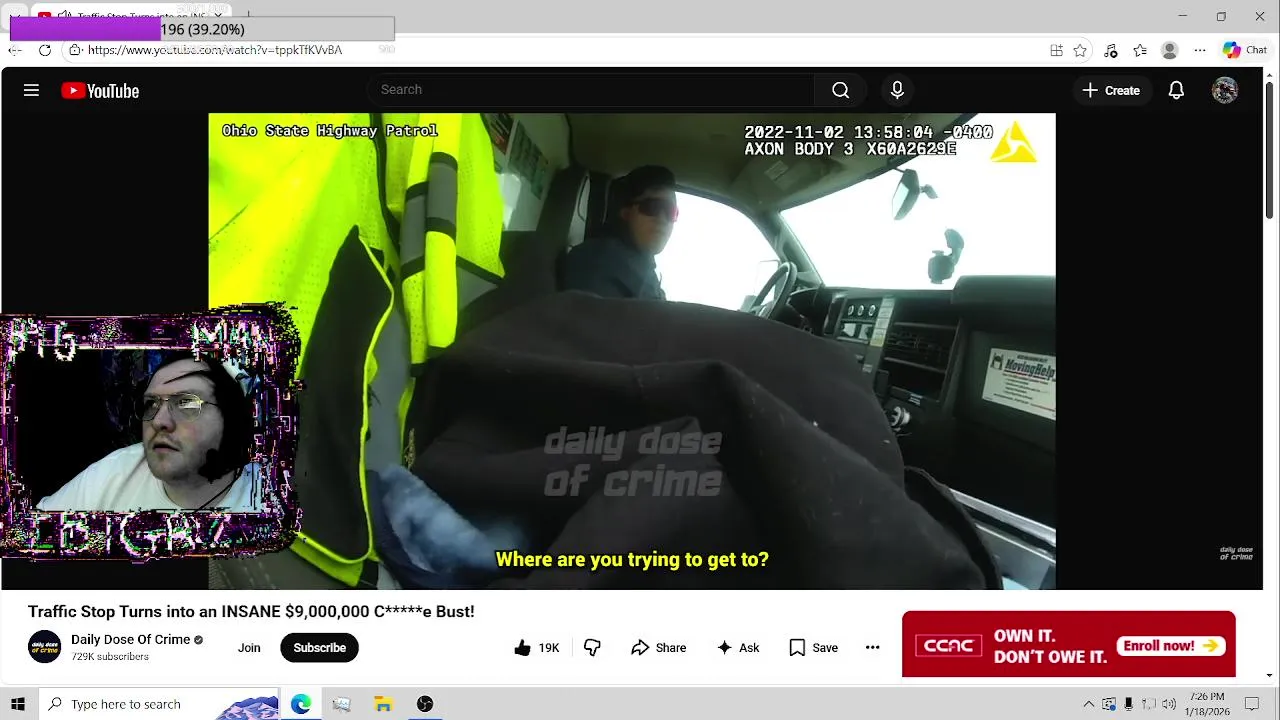Image resolution: width=1280 pixels, height=720 pixels.
Task: View site information icon beside the URL
Action: [75, 50]
